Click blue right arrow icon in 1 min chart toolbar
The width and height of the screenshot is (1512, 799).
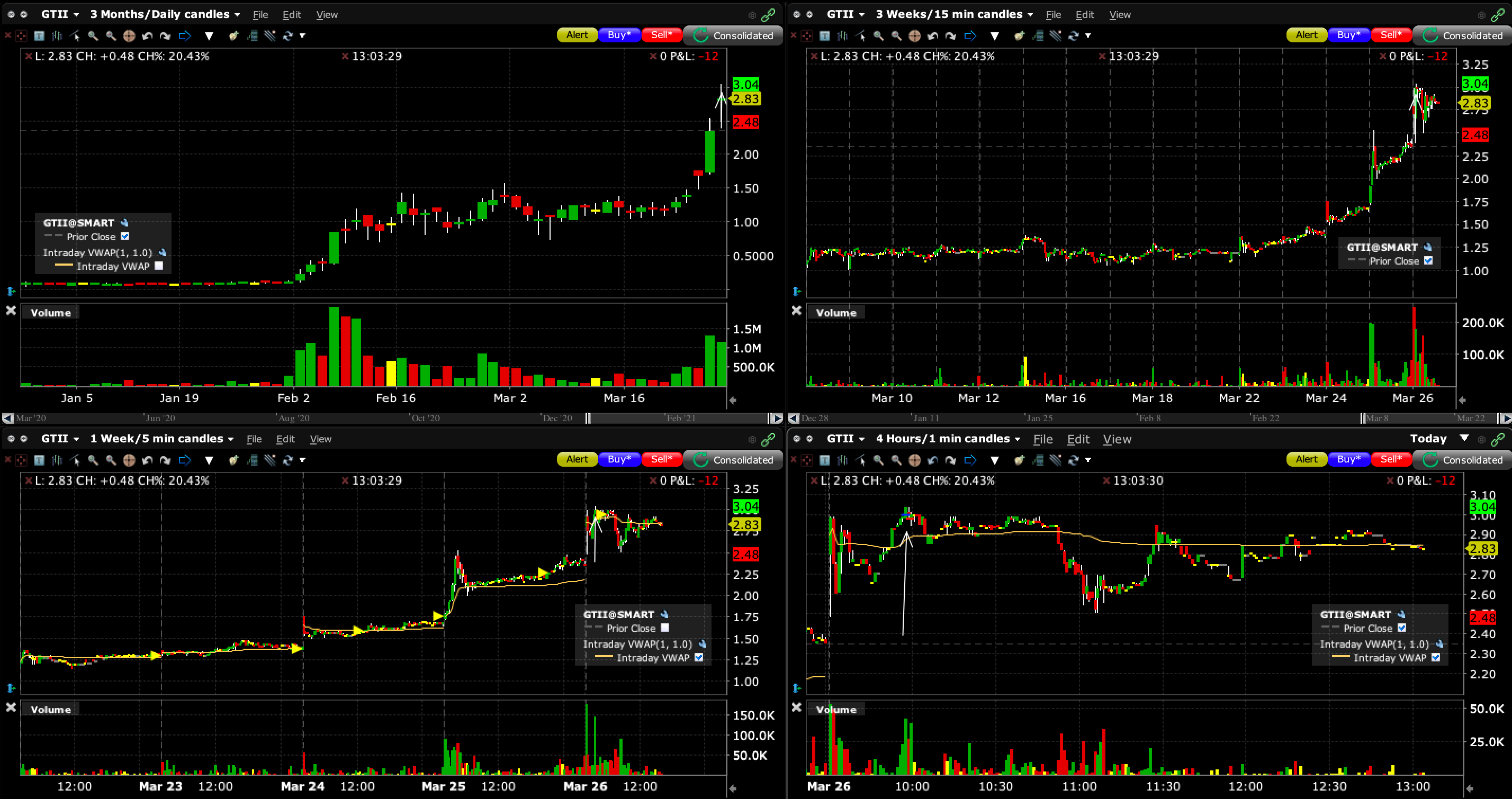pyautogui.click(x=970, y=460)
